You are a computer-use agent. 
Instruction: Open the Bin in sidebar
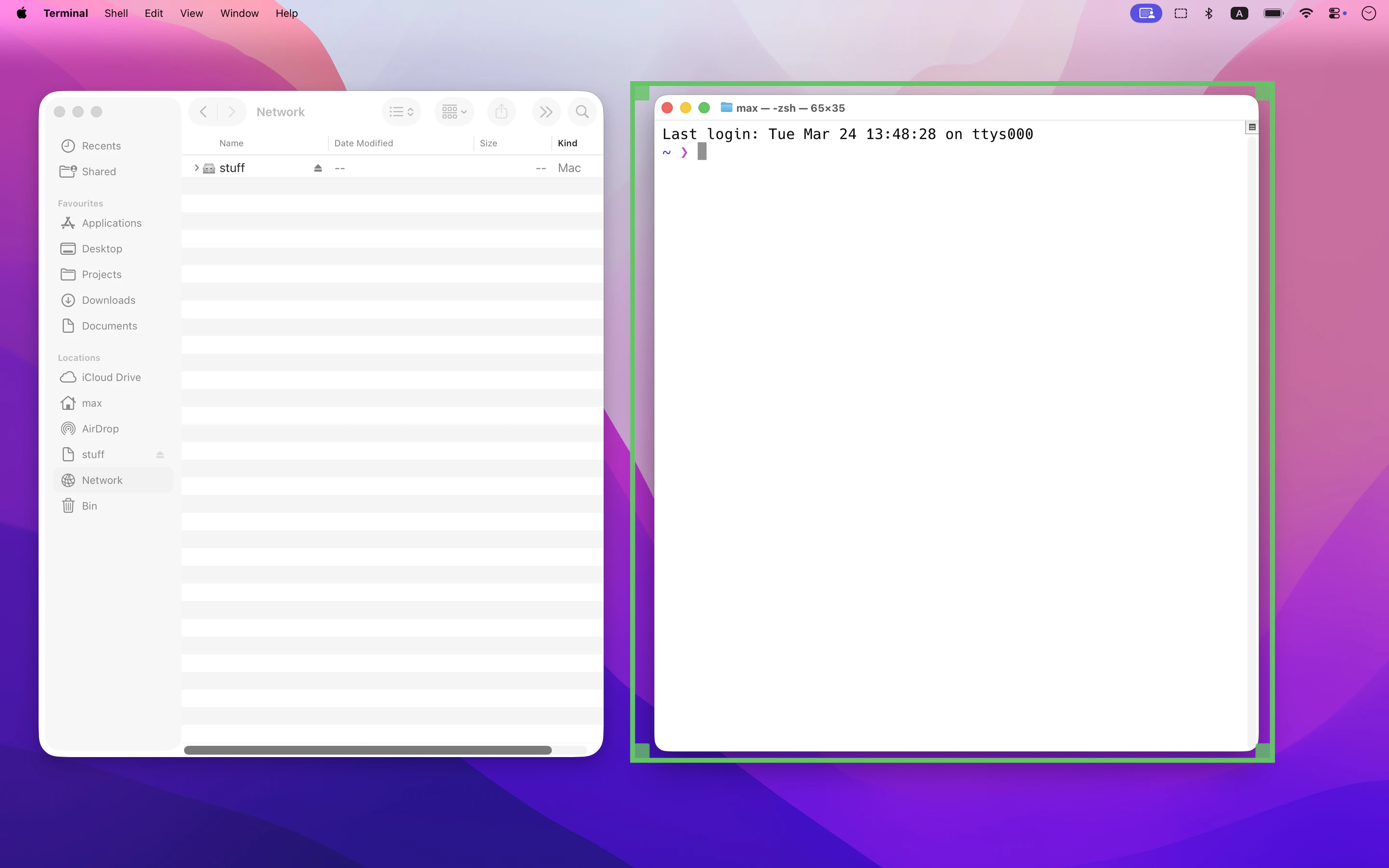click(x=89, y=506)
